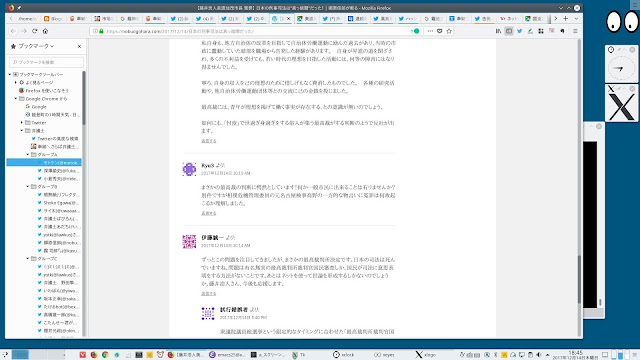This screenshot has height=360, width=640.
Task: Reload the current page
Action: [35, 31]
